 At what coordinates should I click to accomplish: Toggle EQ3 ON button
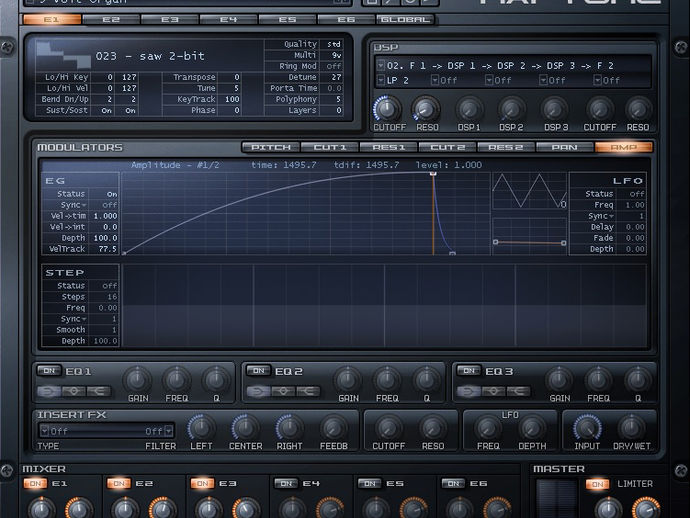(x=469, y=371)
